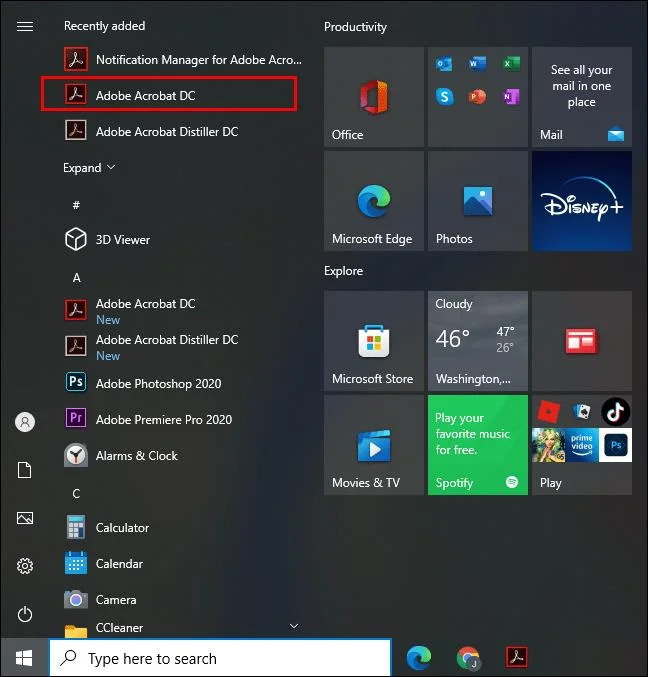Open the Documents sidebar icon
The height and width of the screenshot is (677, 648).
(25, 470)
